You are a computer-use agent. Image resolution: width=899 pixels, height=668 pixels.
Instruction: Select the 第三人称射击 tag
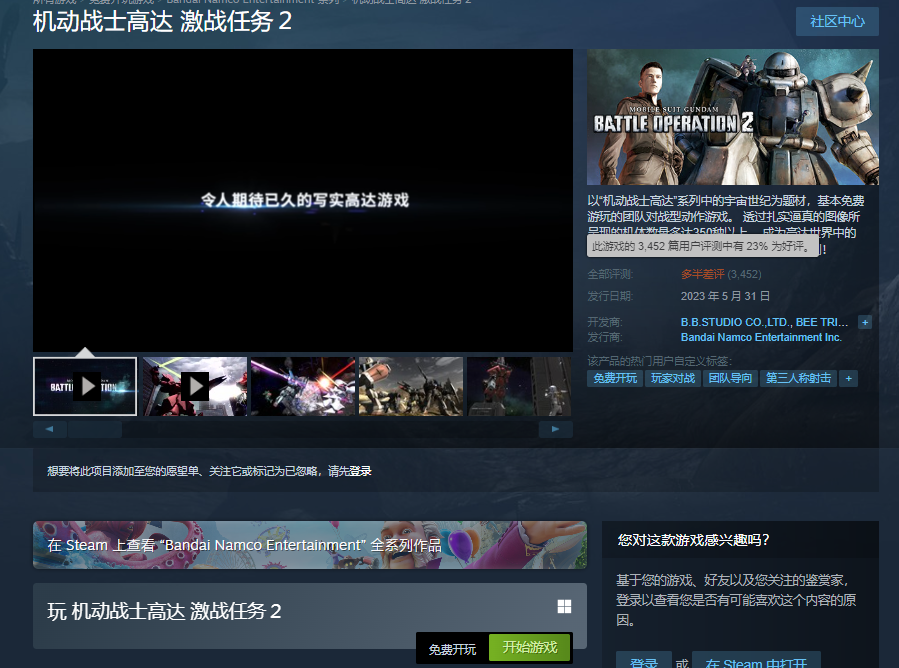(798, 378)
